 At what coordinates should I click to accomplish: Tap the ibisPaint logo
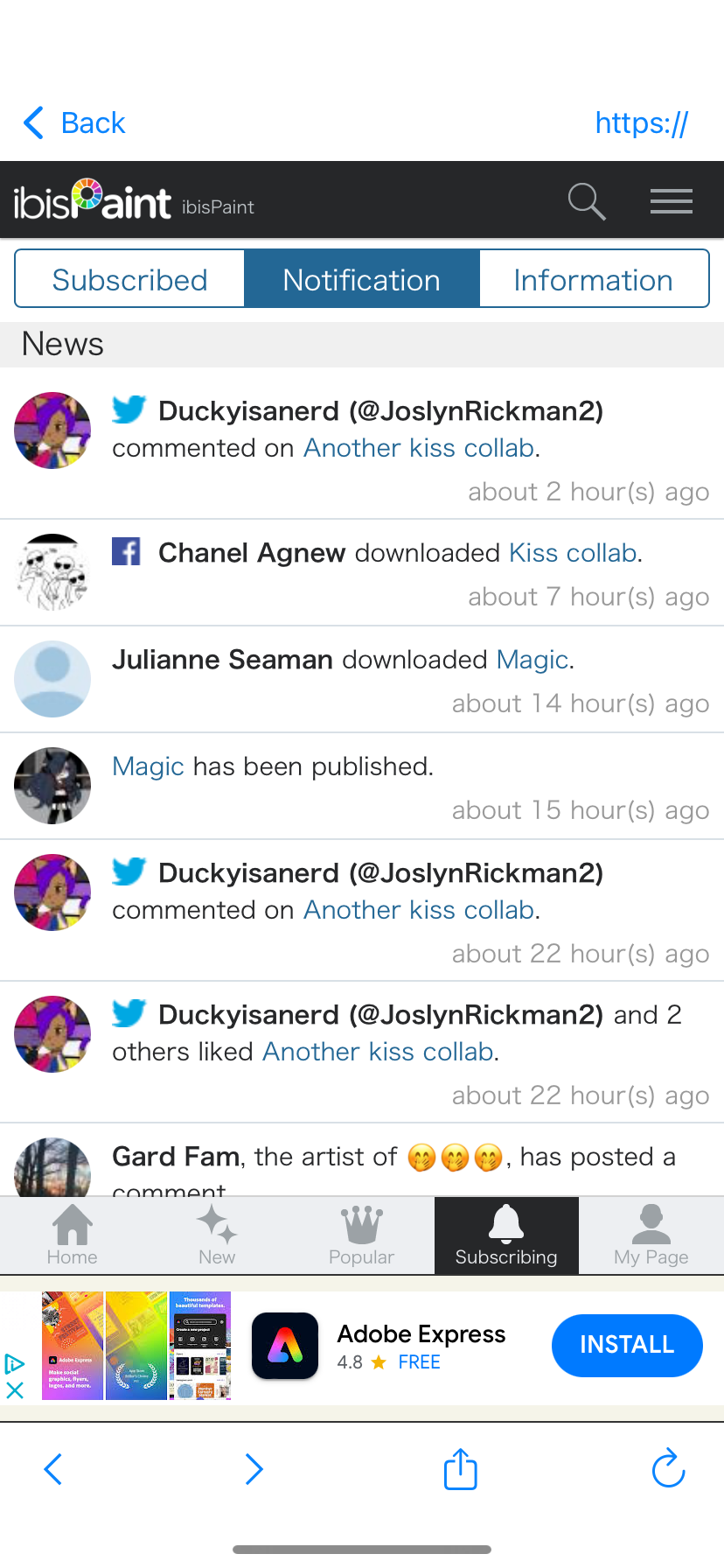click(93, 200)
